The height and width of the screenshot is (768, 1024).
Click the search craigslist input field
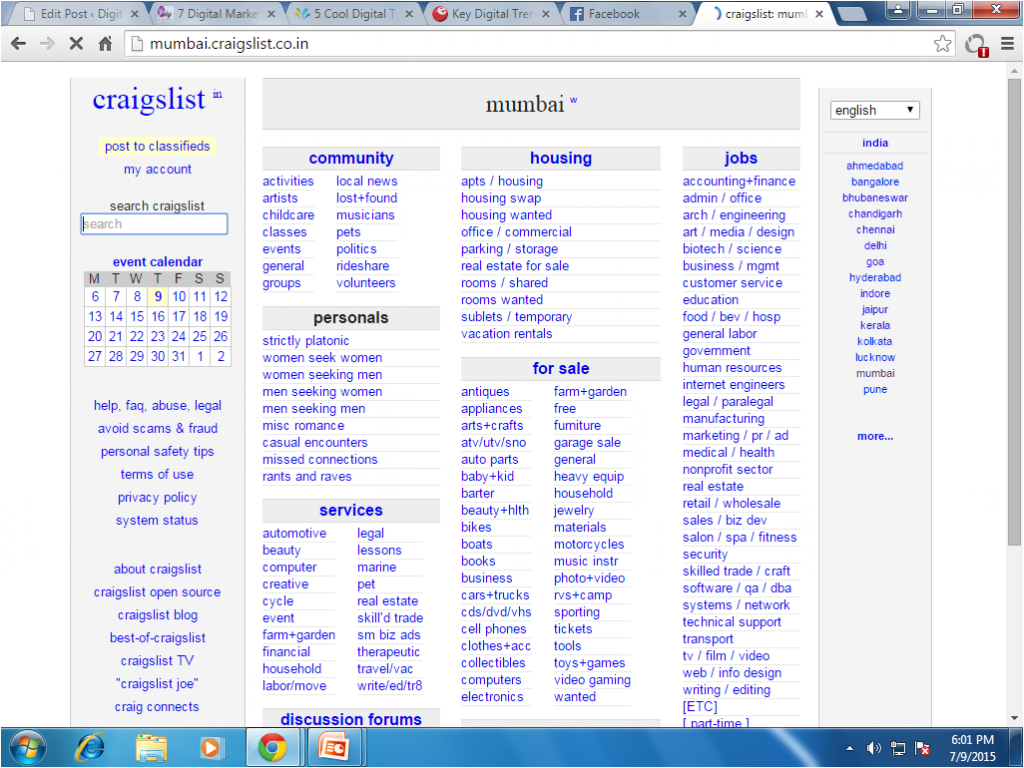(x=154, y=224)
